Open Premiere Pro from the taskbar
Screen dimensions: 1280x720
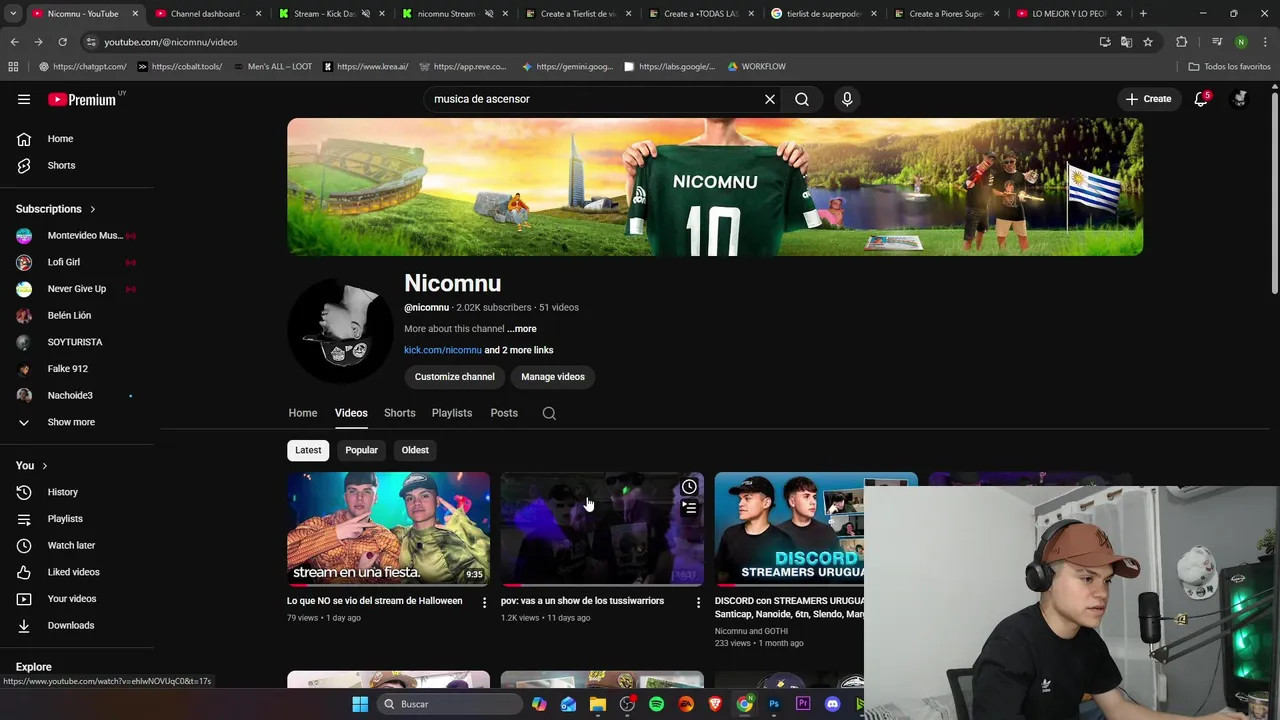point(803,704)
